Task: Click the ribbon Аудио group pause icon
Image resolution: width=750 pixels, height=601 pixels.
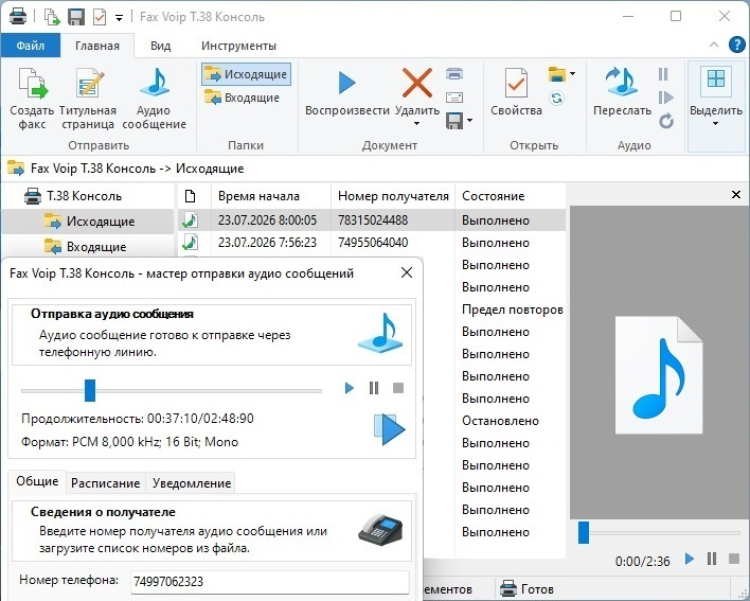Action: tap(663, 74)
